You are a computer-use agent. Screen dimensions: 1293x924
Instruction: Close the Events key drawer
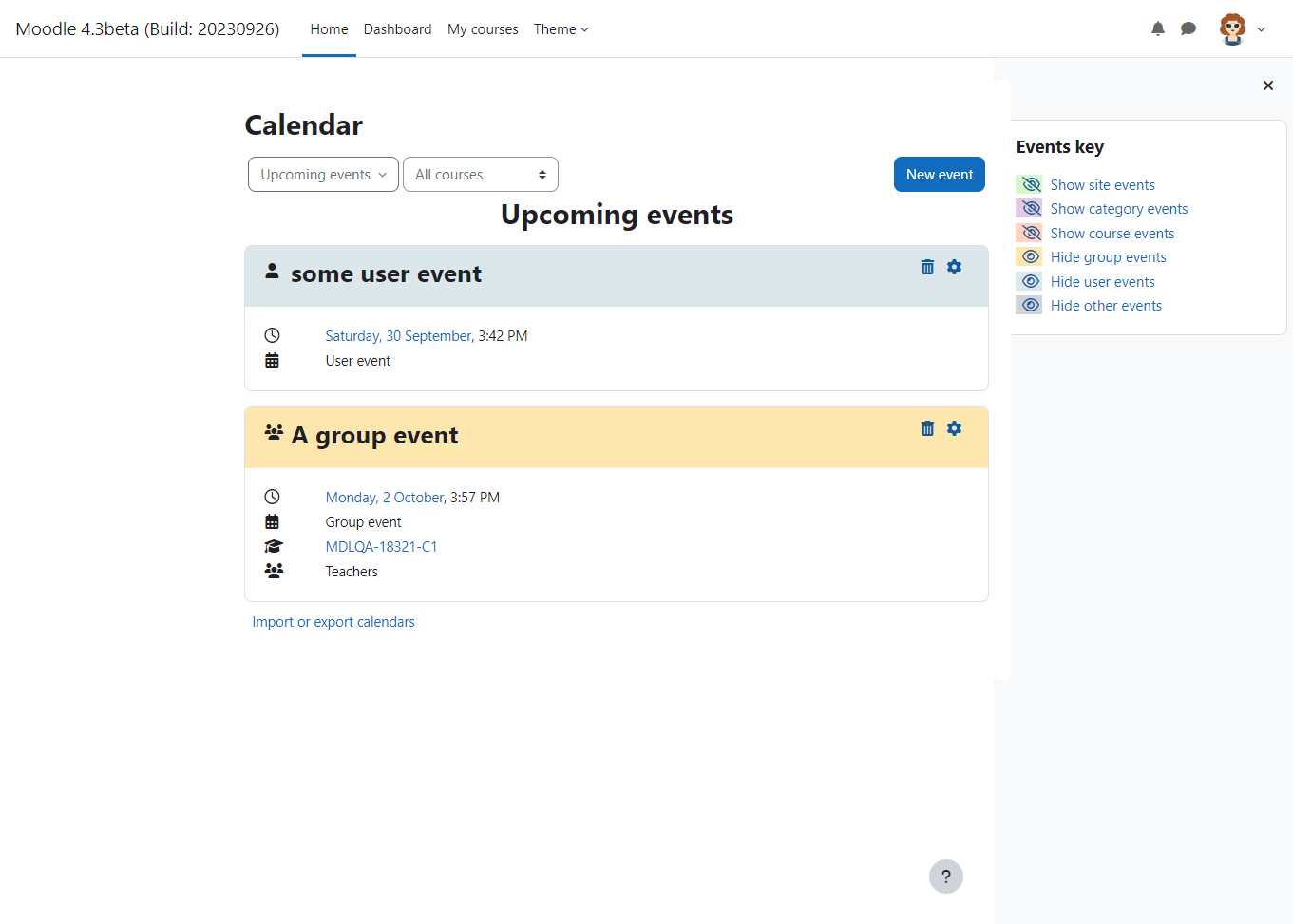click(1267, 85)
